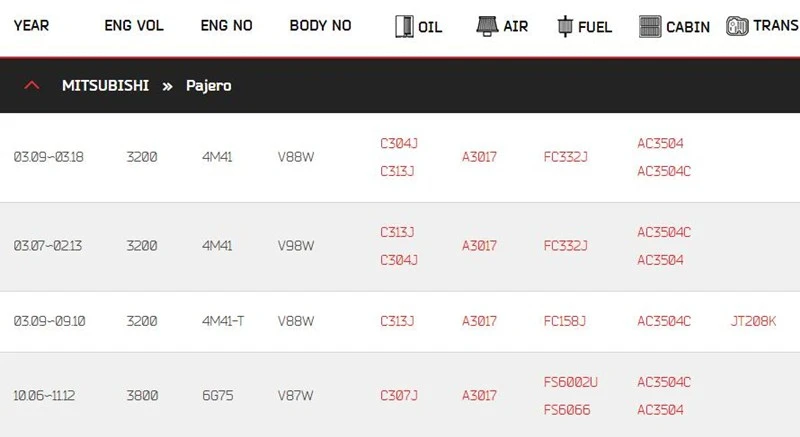This screenshot has height=437, width=800.
Task: Click the MITSUBISHI breadcrumb label
Action: (x=106, y=85)
